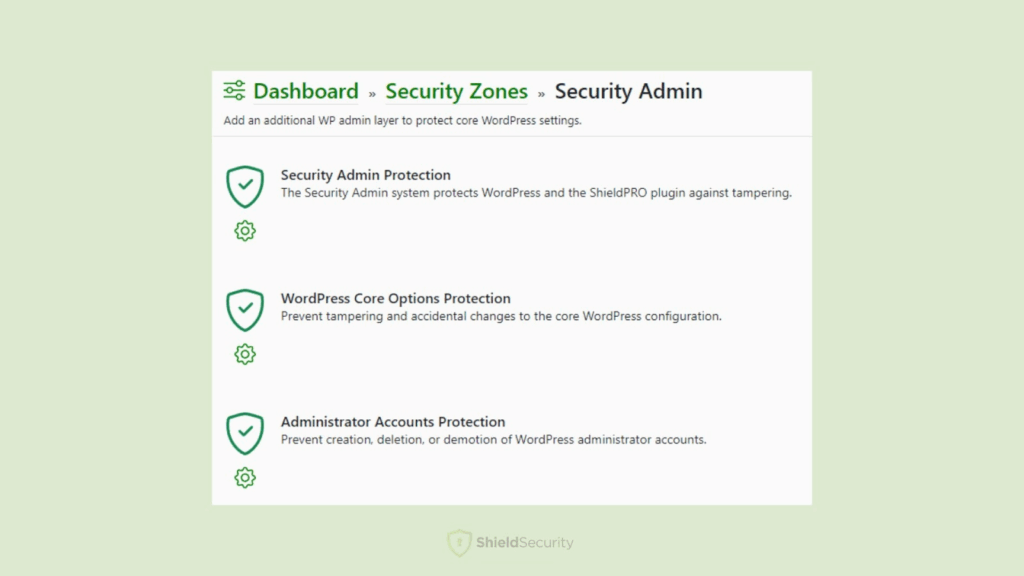The image size is (1024, 576).
Task: Click the WordPress Core Options Protection shield
Action: click(x=245, y=310)
